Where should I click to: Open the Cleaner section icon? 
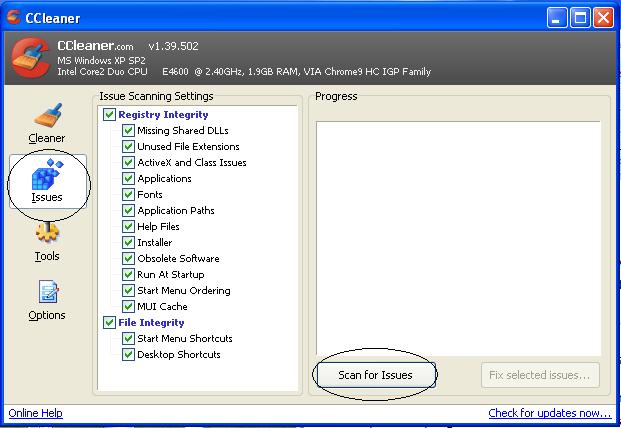tap(46, 120)
